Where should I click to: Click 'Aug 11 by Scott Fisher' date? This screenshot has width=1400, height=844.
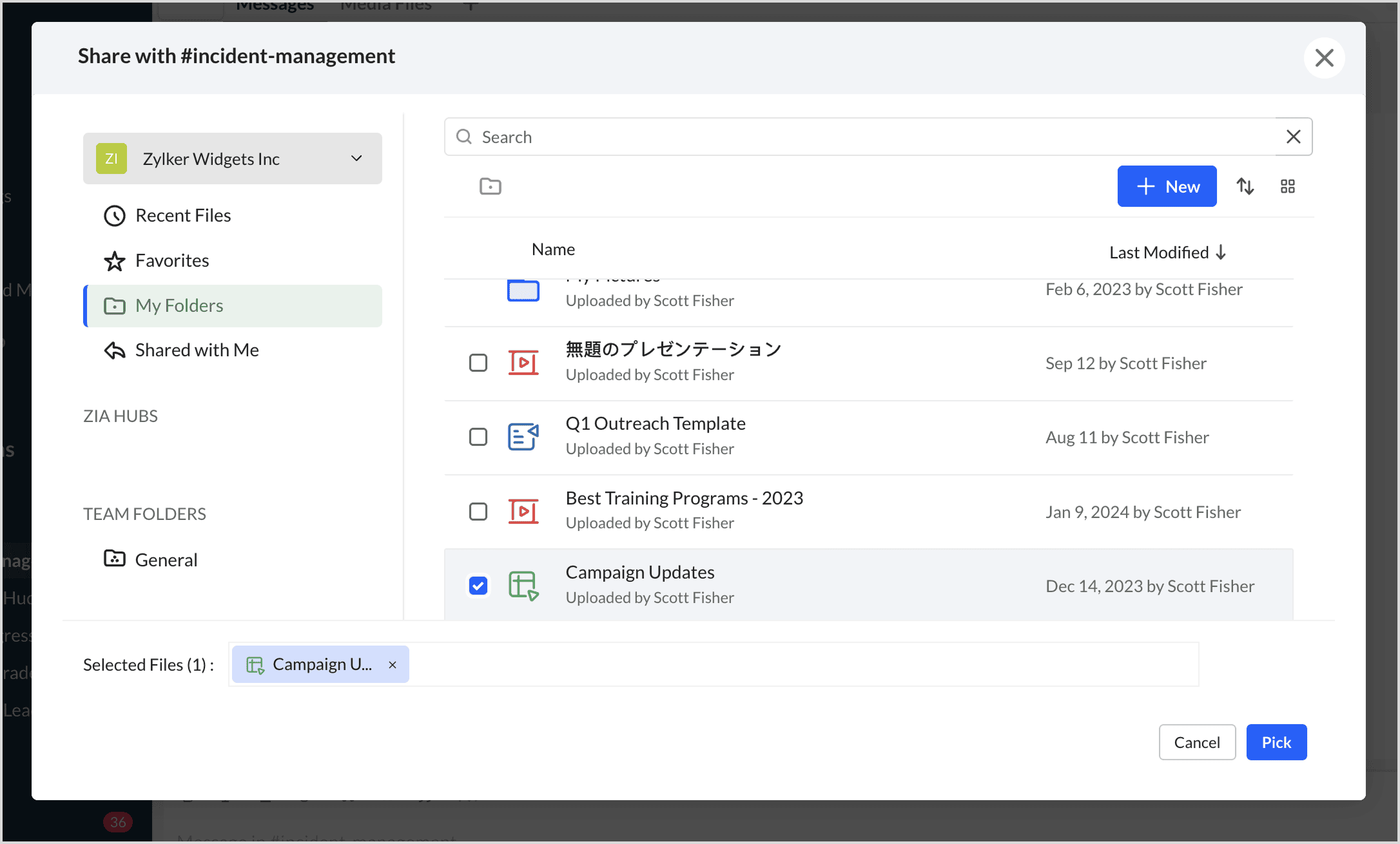pos(1127,437)
